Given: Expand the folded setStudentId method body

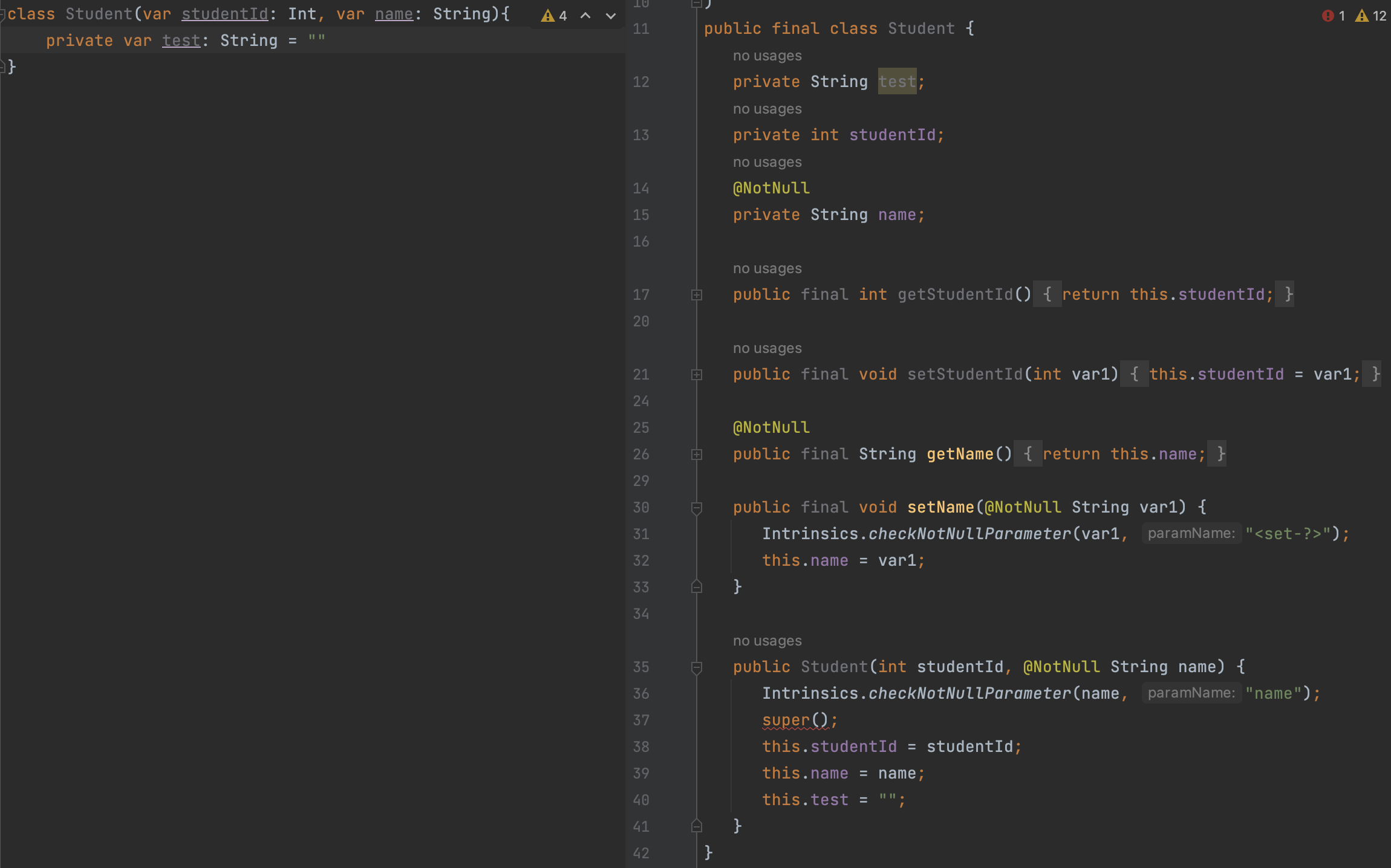Looking at the screenshot, I should 696,374.
